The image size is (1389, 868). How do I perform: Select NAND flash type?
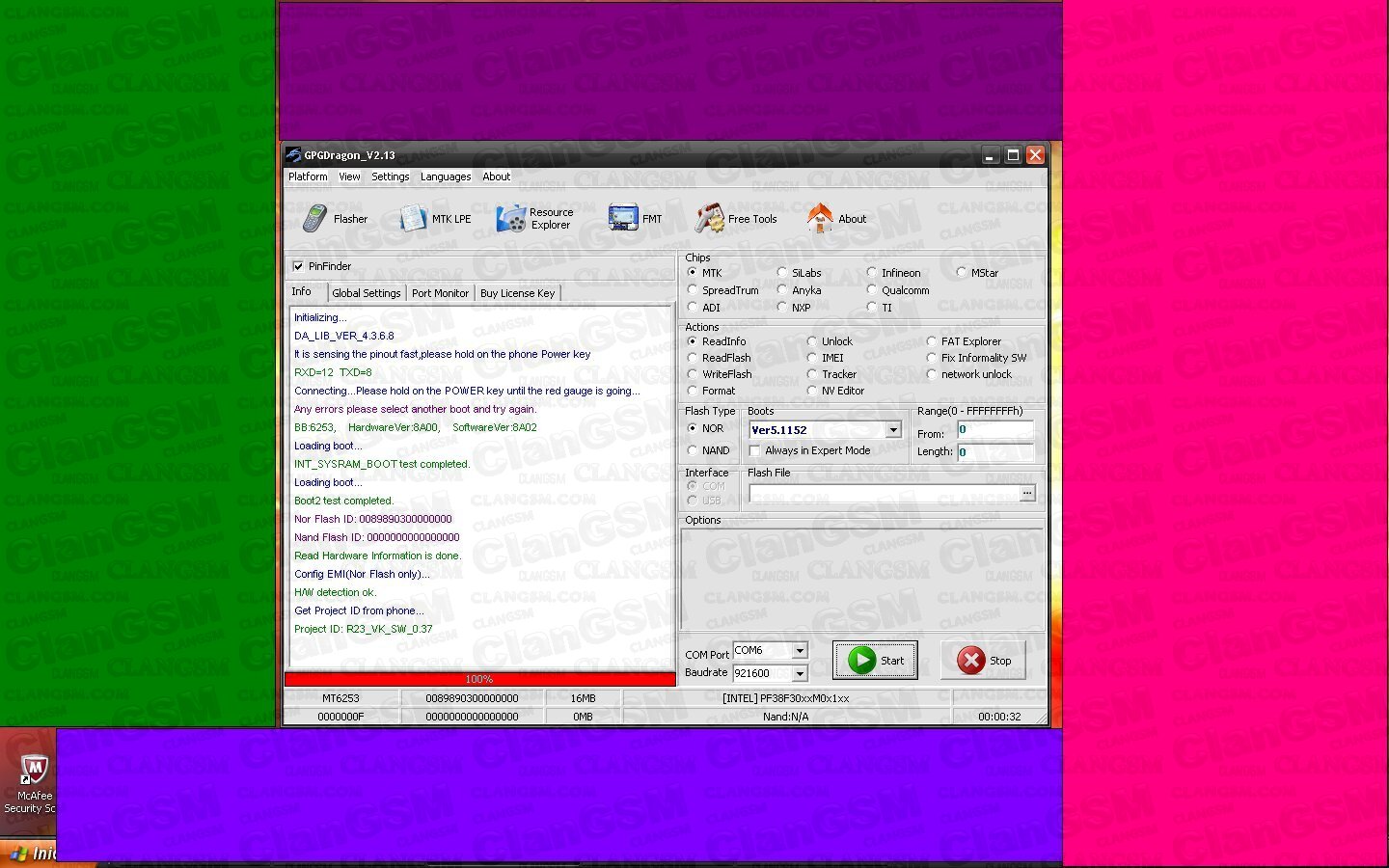[x=692, y=450]
